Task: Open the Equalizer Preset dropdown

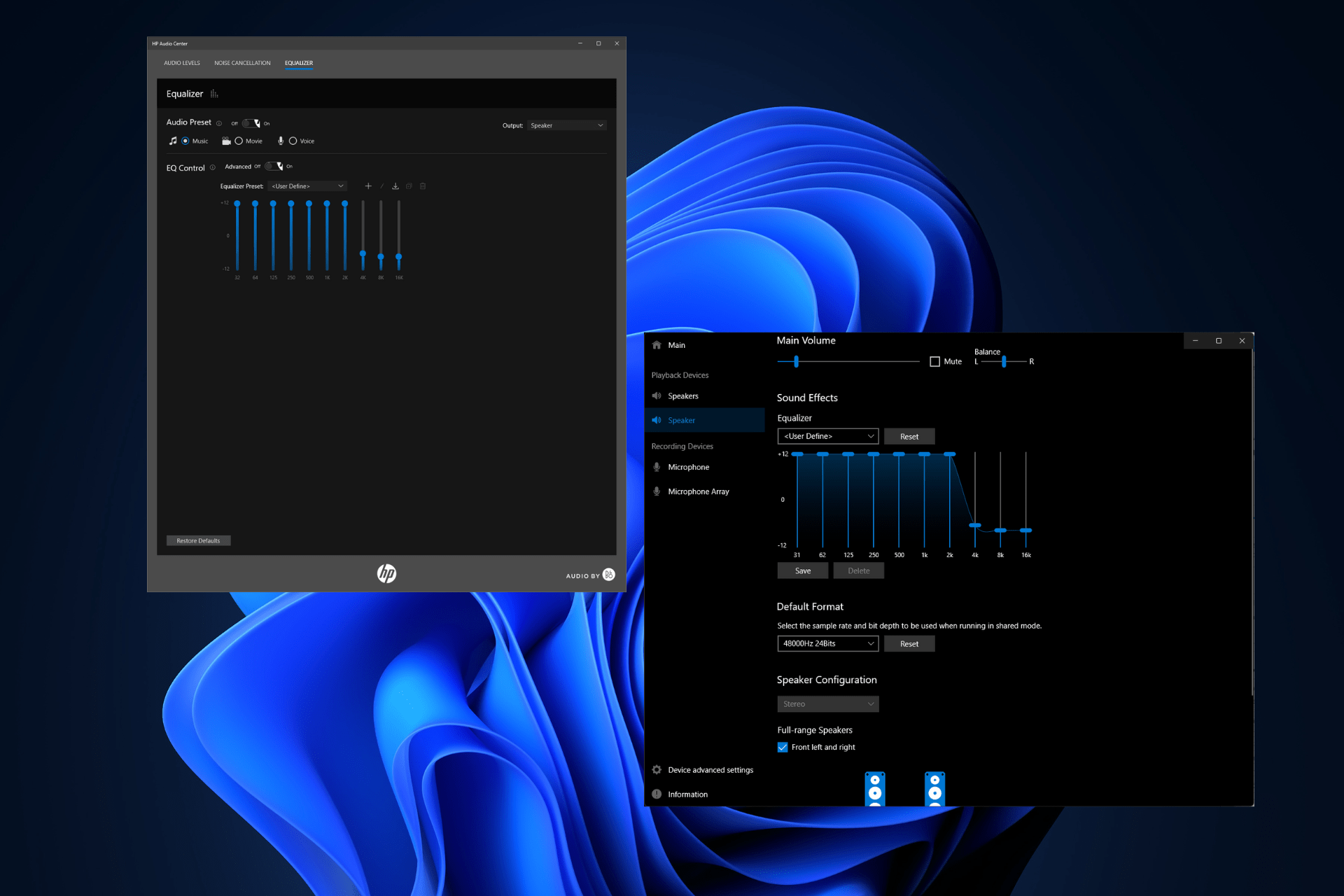Action: pos(307,185)
